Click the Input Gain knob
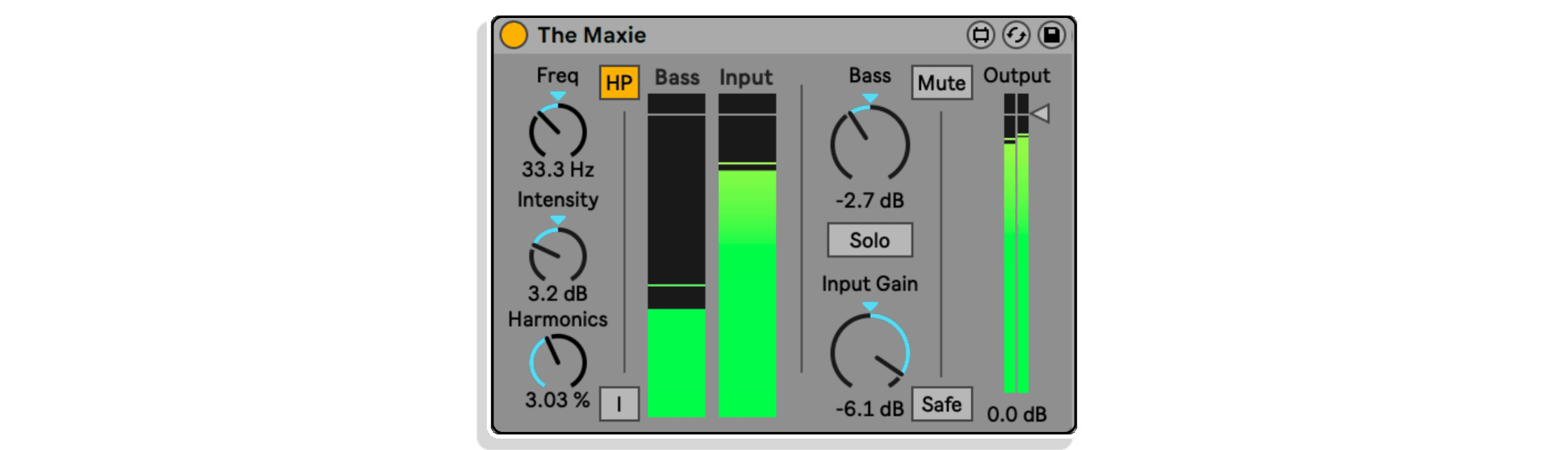The height and width of the screenshot is (450, 1568). click(x=870, y=353)
